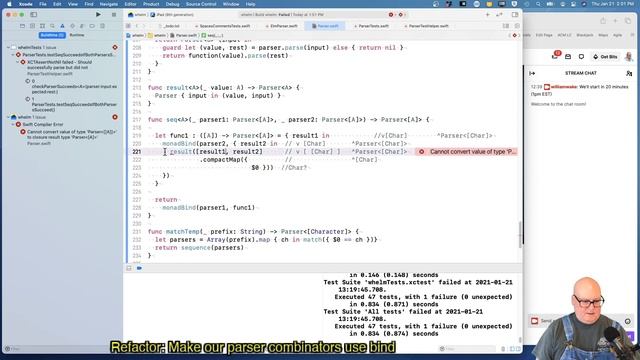Open the Source Control navigator icon
The height and width of the screenshot is (360, 640).
point(32,26)
